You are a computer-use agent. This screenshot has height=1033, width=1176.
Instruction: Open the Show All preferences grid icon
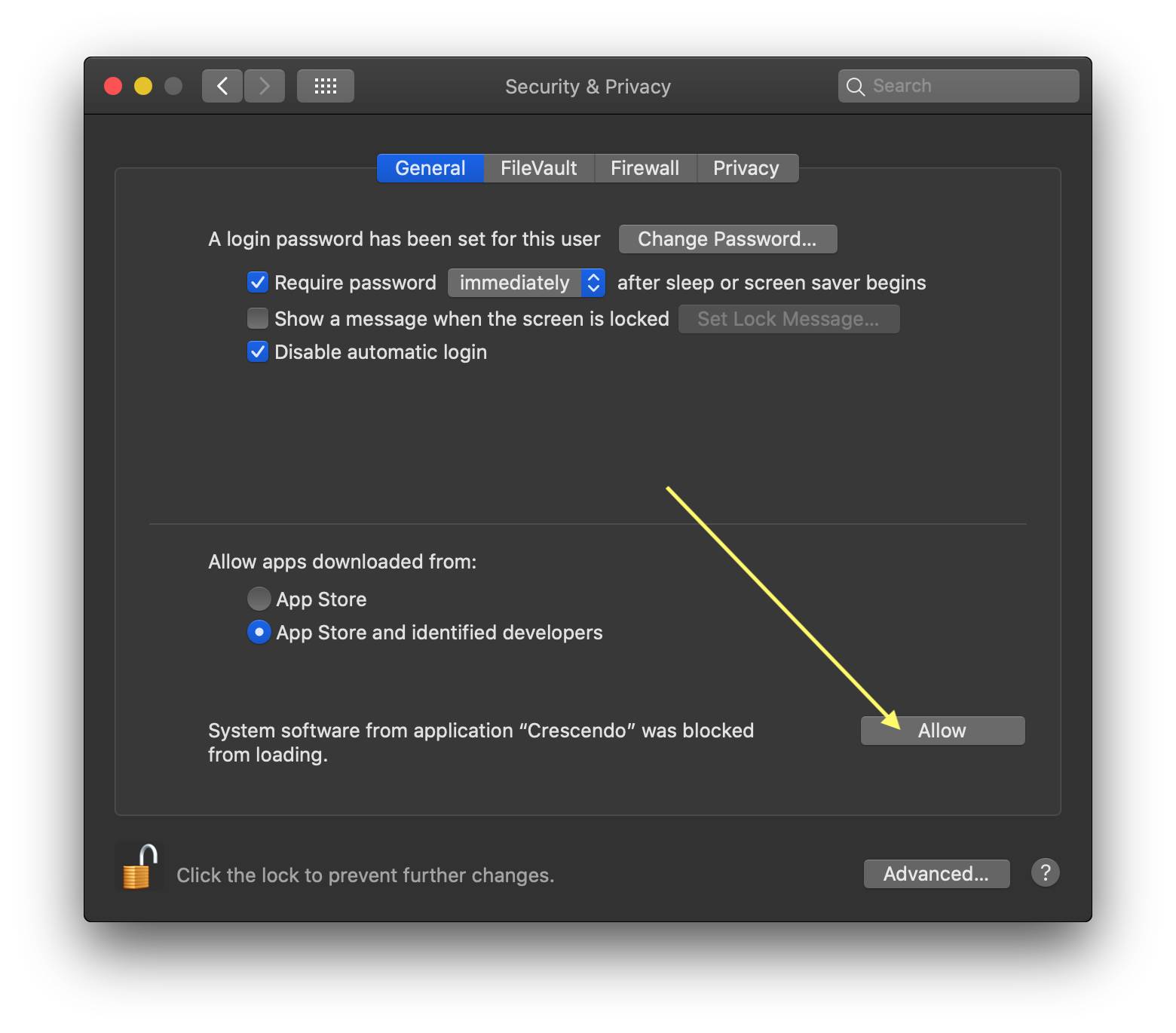(325, 85)
